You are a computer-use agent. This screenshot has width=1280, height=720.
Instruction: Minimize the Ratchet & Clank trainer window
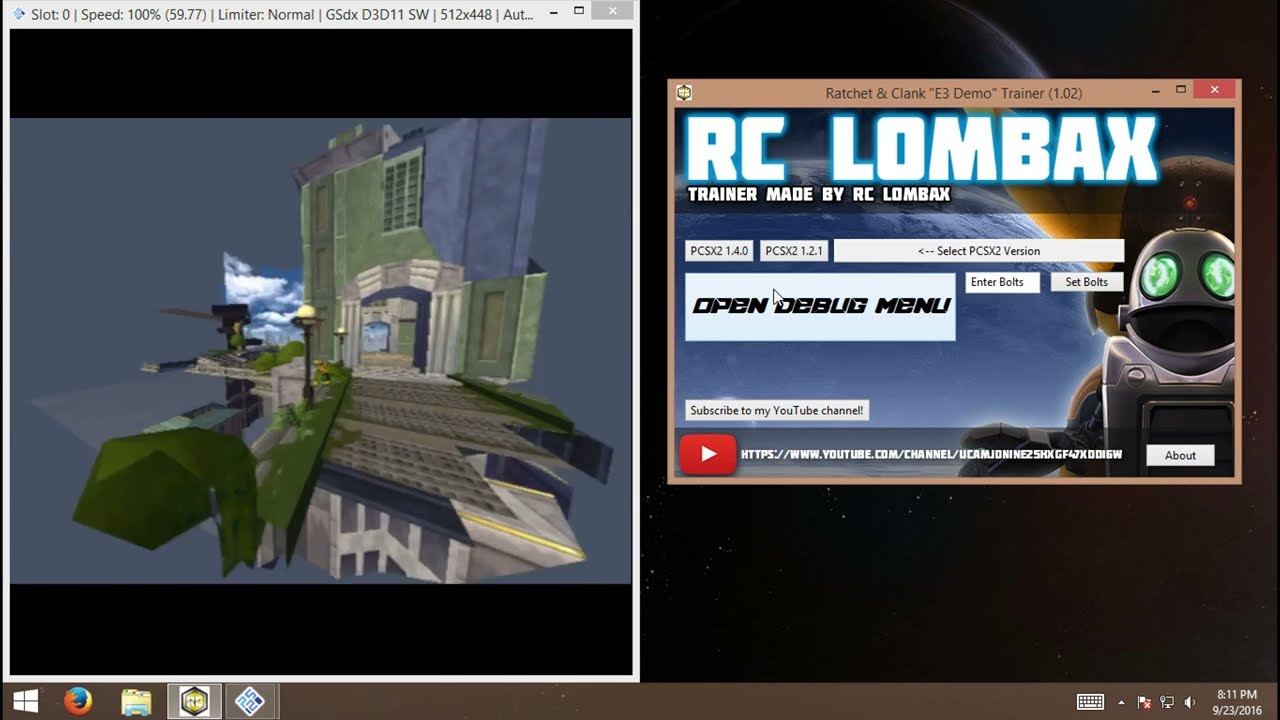click(1156, 90)
